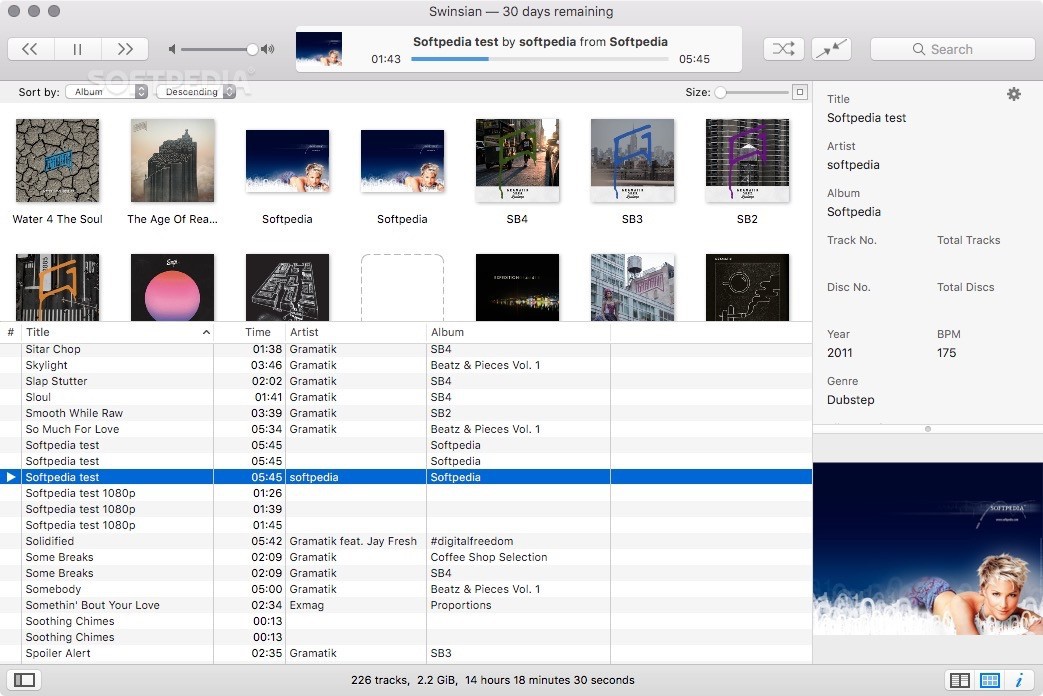Click the volume slider
Screen dimensions: 1043x696
click(x=217, y=49)
